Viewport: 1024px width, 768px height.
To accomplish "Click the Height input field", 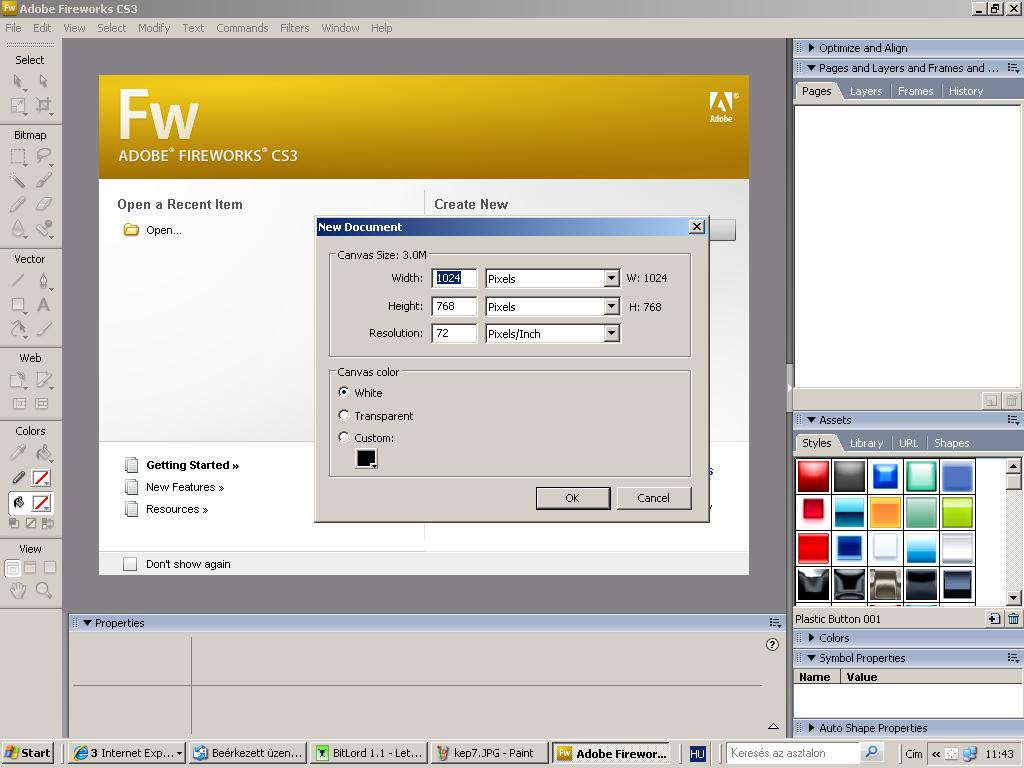I will click(x=455, y=306).
